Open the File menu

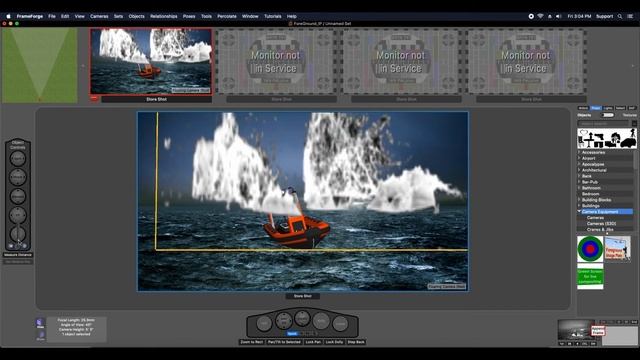[52, 16]
